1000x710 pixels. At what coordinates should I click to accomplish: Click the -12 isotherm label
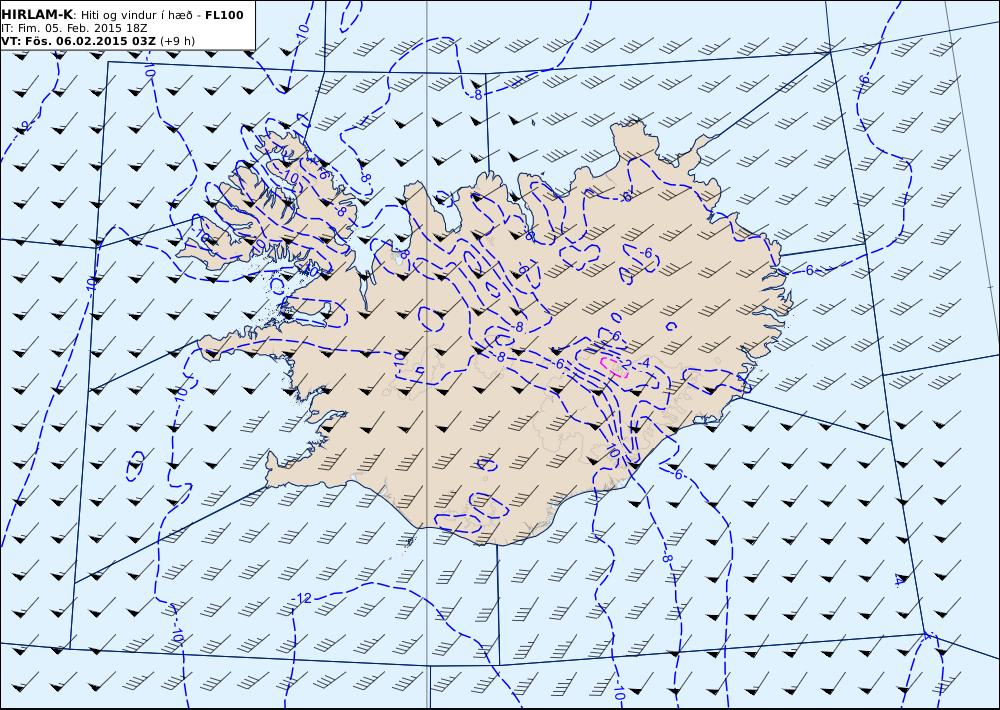pos(302,598)
